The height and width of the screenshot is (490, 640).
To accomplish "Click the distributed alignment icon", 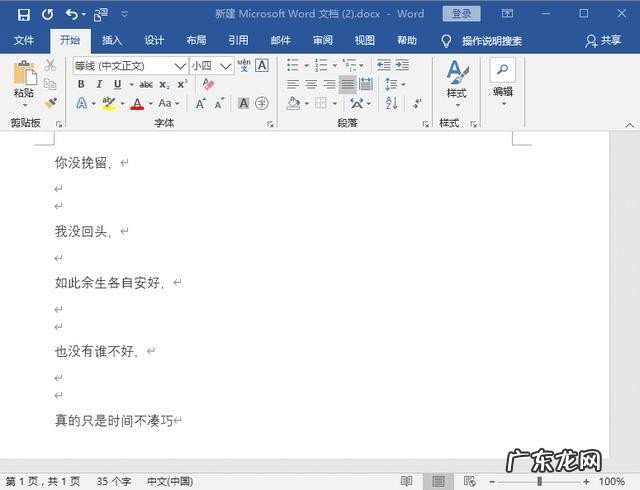I will [x=366, y=84].
